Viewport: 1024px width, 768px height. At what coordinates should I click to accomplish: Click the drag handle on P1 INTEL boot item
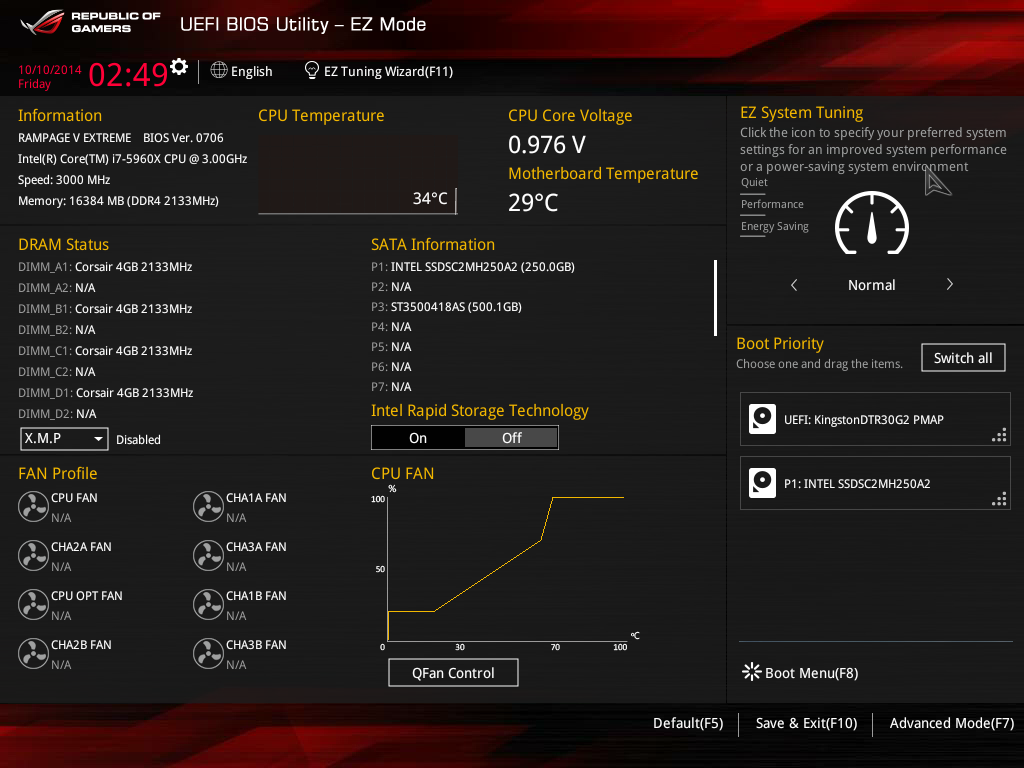coord(999,500)
